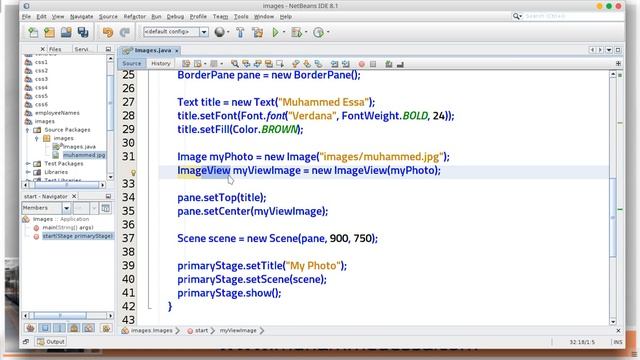Click the Find Selection magnifier icon in editor toolbar
Viewport: 640px width, 360px height.
pos(234,64)
